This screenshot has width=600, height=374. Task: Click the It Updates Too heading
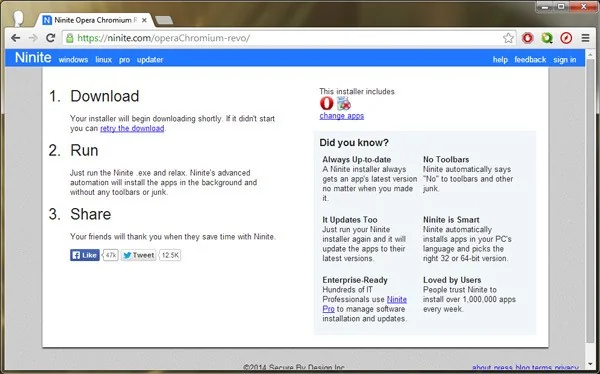[350, 220]
